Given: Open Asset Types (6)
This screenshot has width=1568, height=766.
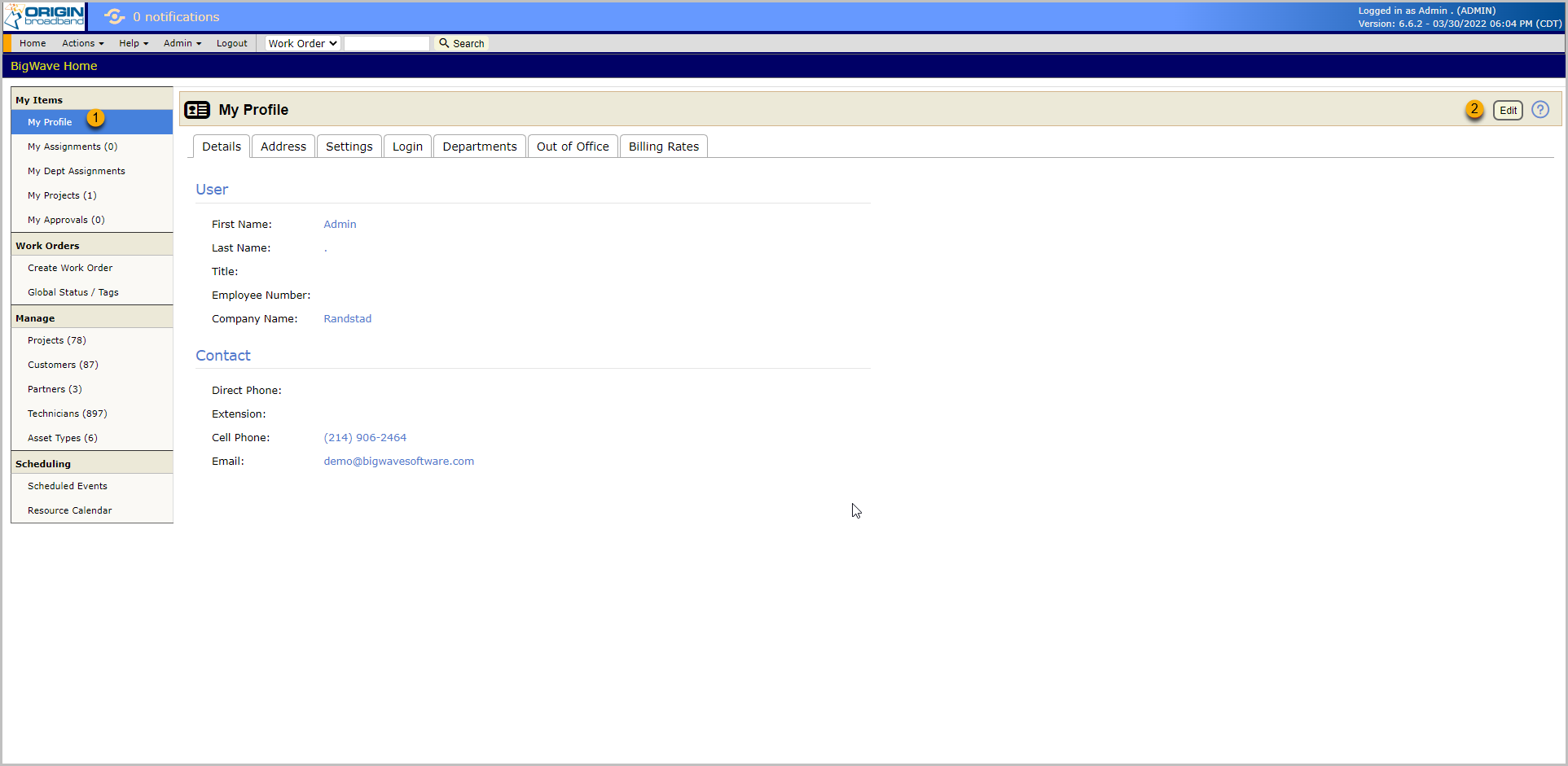Looking at the screenshot, I should point(92,438).
